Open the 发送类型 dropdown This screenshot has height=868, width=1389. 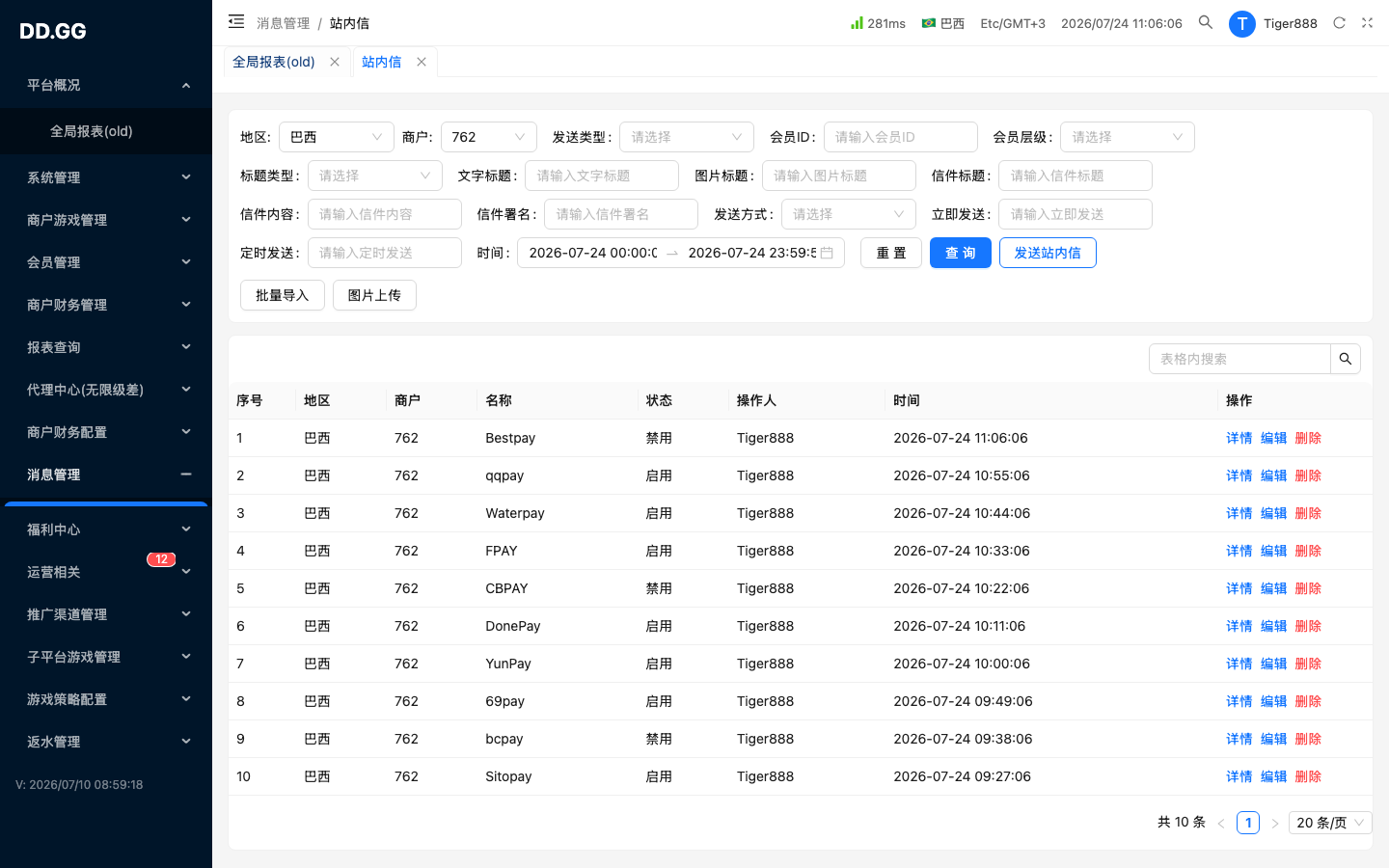[x=687, y=137]
